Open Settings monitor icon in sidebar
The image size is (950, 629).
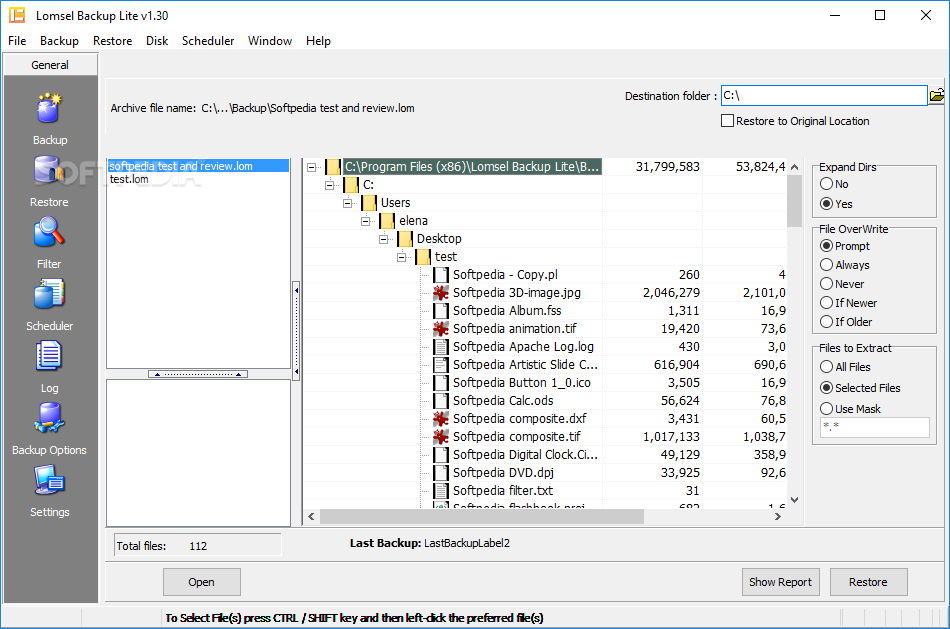(x=49, y=481)
